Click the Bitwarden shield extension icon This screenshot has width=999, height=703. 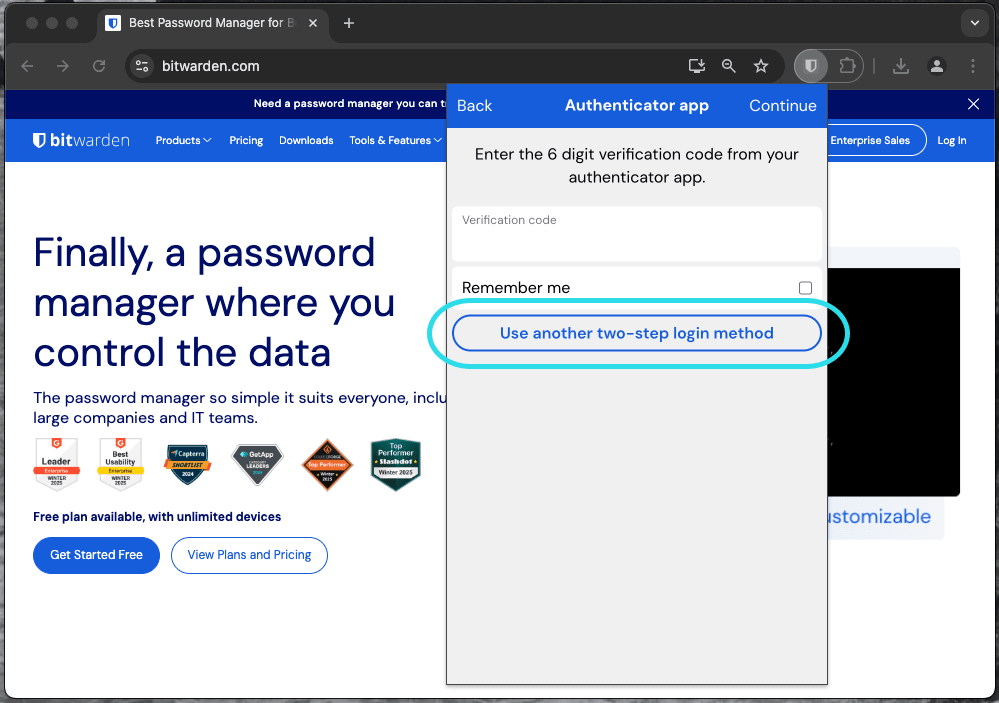coord(811,65)
